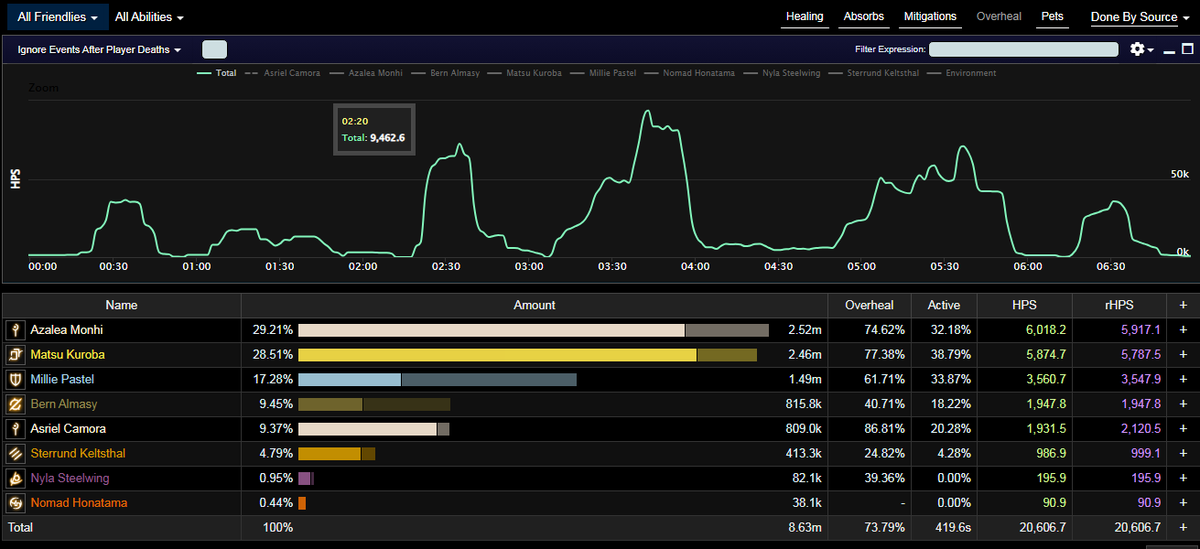Viewport: 1200px width, 549px height.
Task: Sort table by Active column
Action: coord(943,305)
